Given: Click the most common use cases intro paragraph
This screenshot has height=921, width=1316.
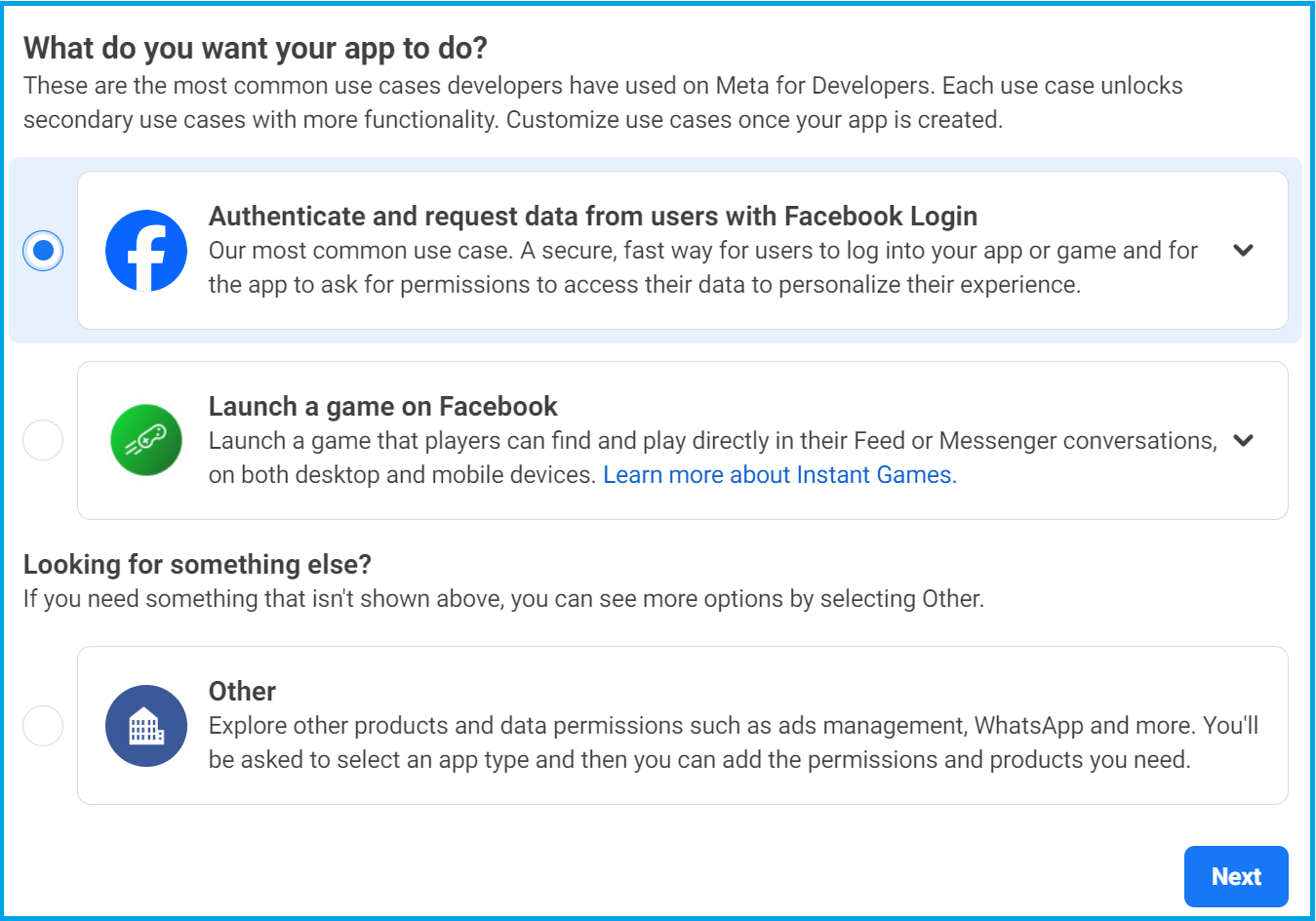Looking at the screenshot, I should point(603,102).
